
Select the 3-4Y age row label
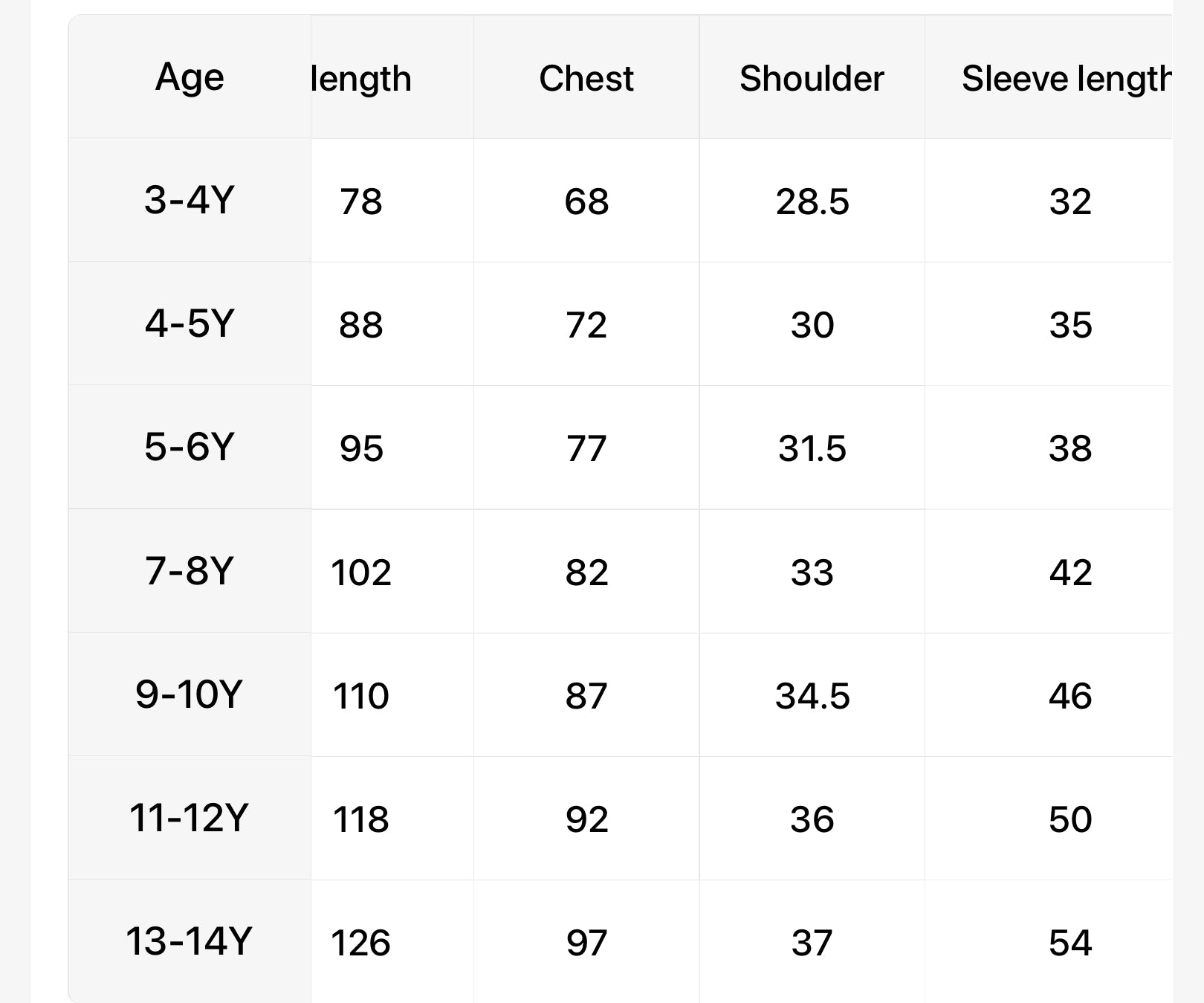tap(190, 200)
